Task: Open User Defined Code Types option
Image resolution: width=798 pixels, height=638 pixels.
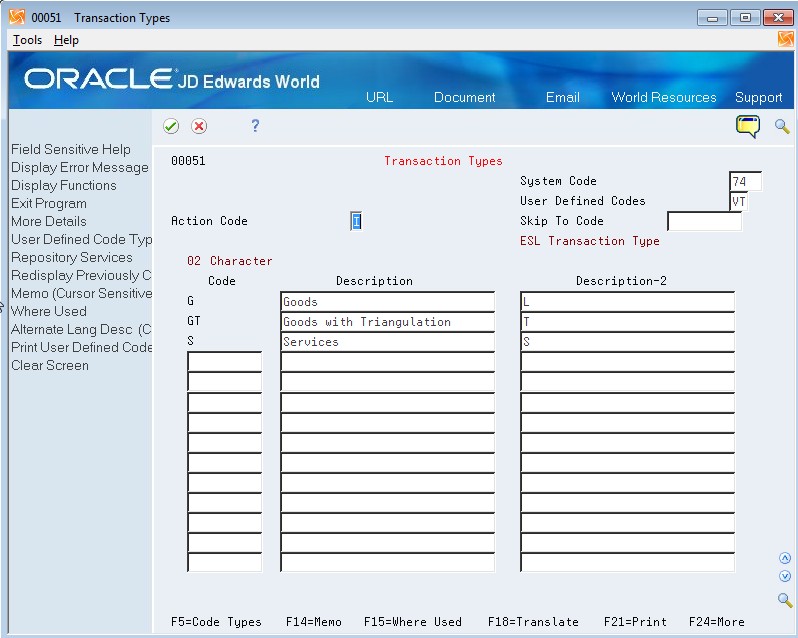Action: pyautogui.click(x=81, y=239)
